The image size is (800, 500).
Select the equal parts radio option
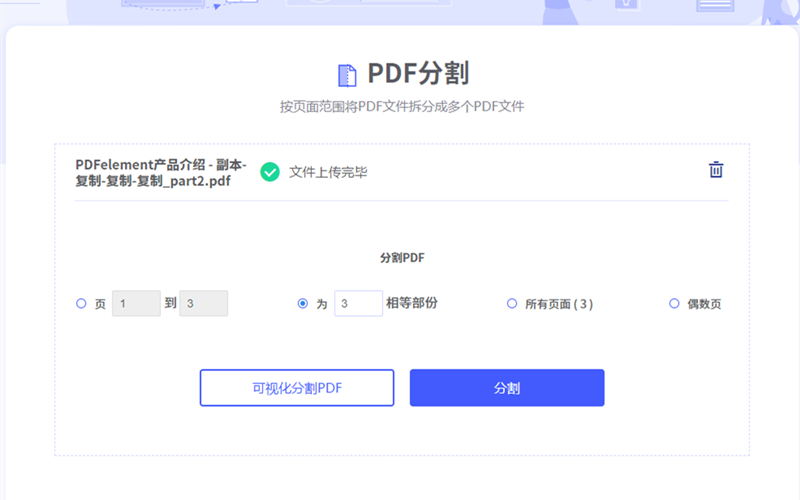click(303, 304)
